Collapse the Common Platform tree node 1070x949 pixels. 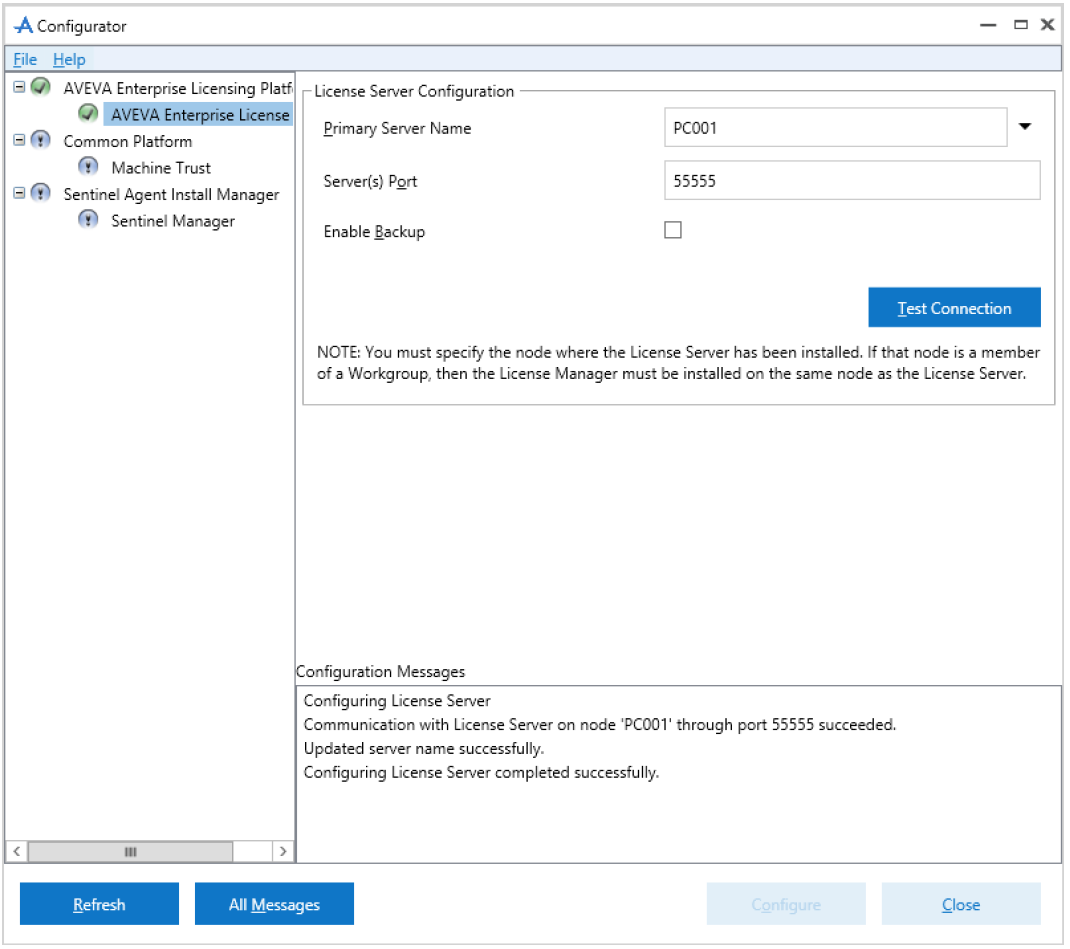click(x=19, y=140)
